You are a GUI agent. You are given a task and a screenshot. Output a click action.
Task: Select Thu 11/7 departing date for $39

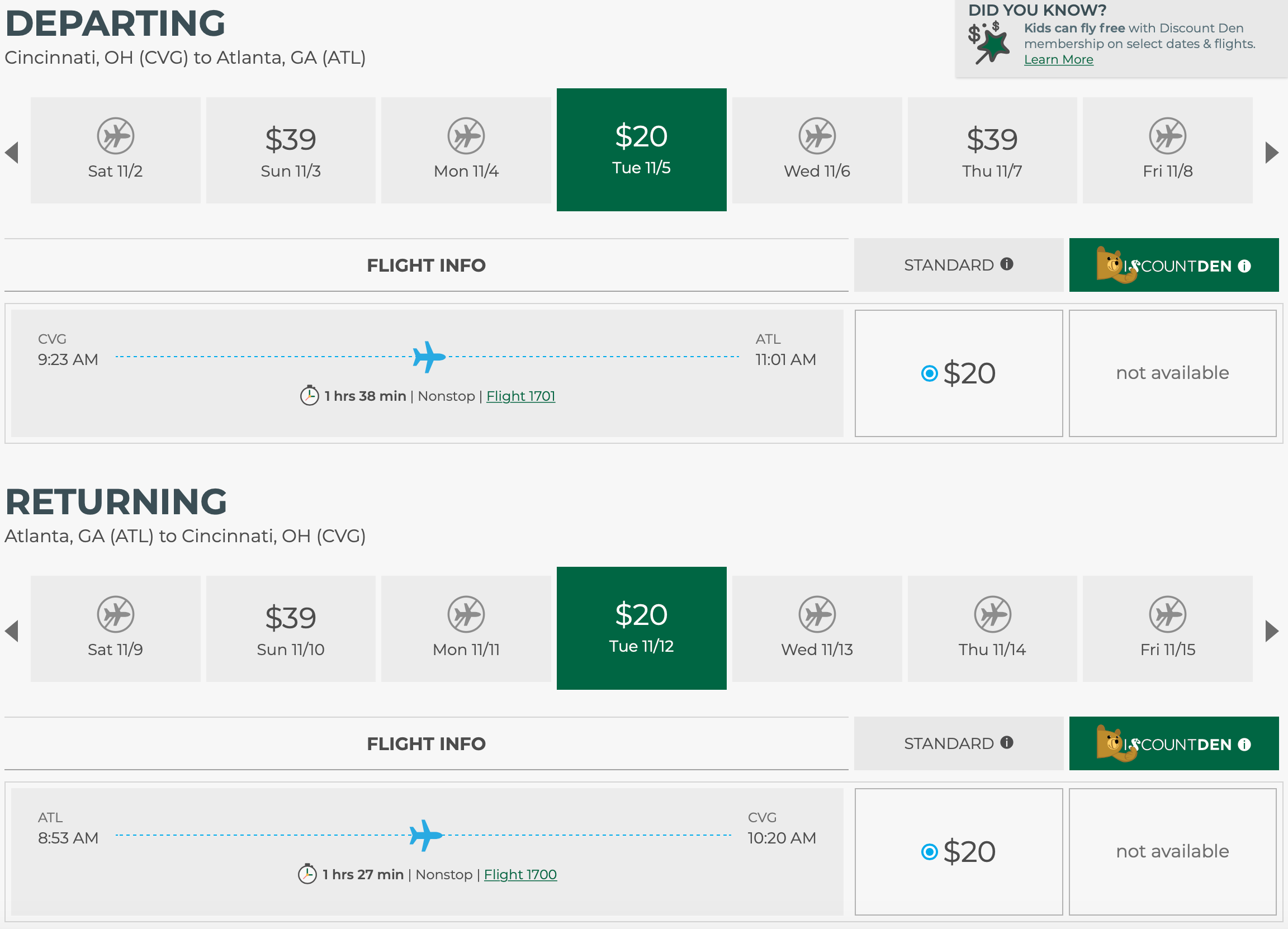[992, 150]
